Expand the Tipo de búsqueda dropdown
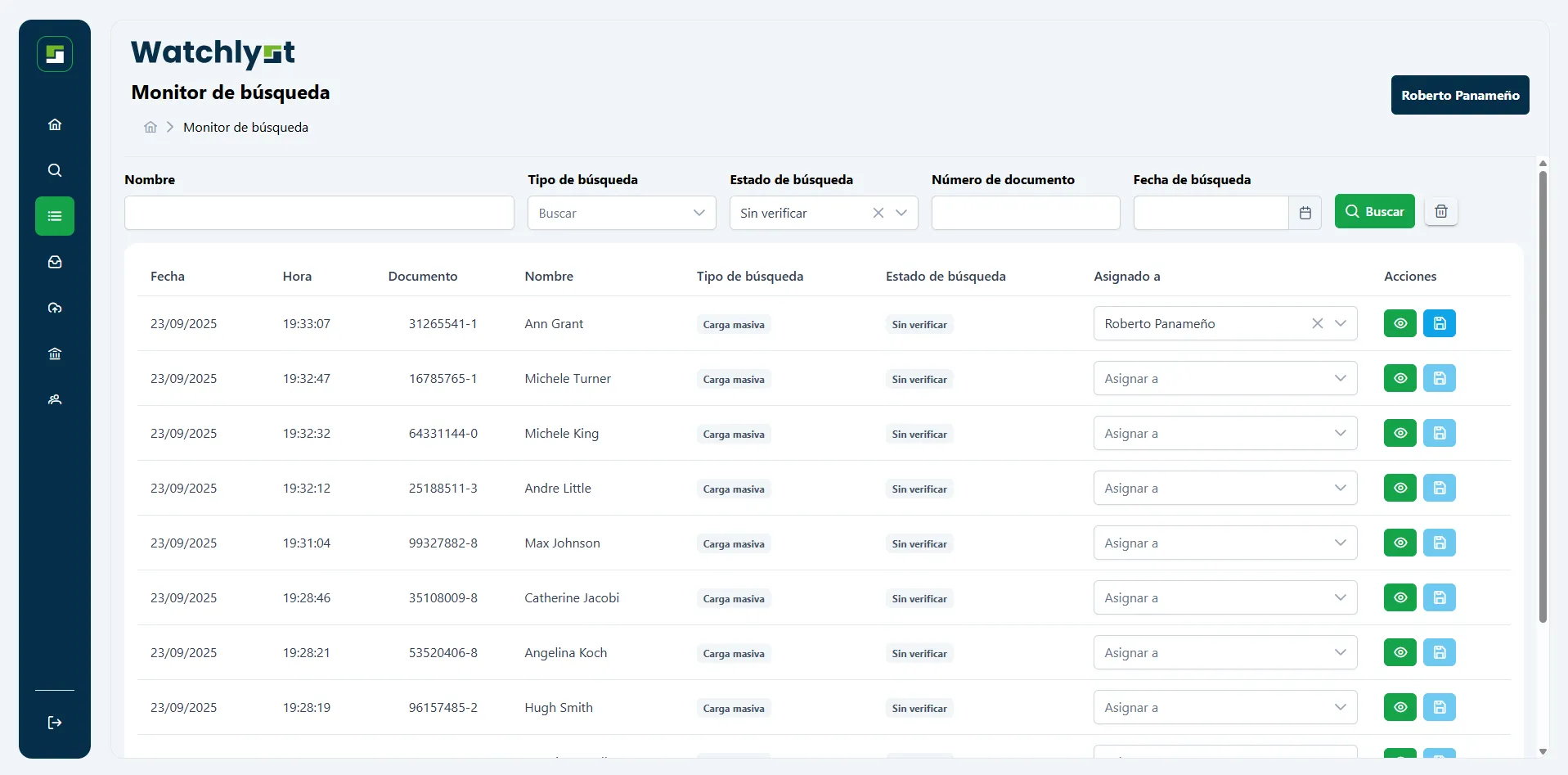1568x775 pixels. tap(622, 213)
